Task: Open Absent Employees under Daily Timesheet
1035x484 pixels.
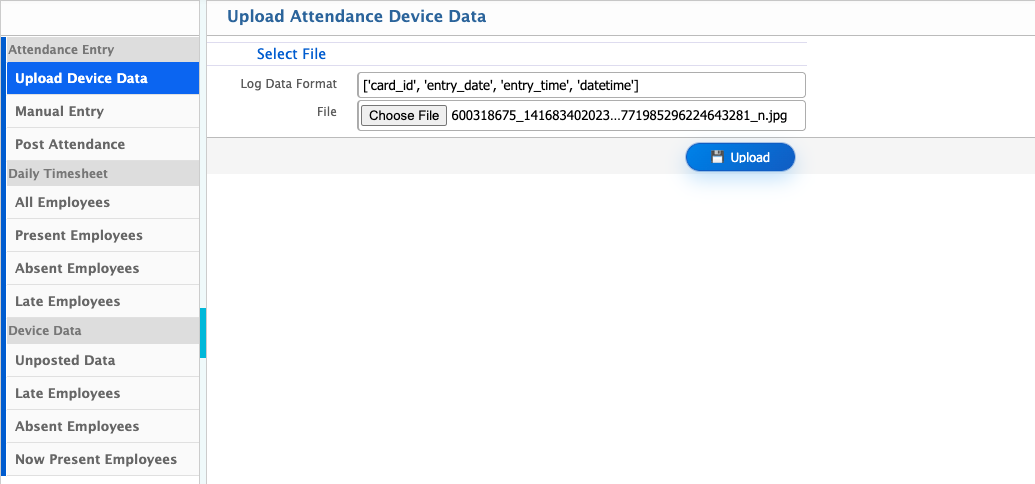Action: [x=77, y=268]
